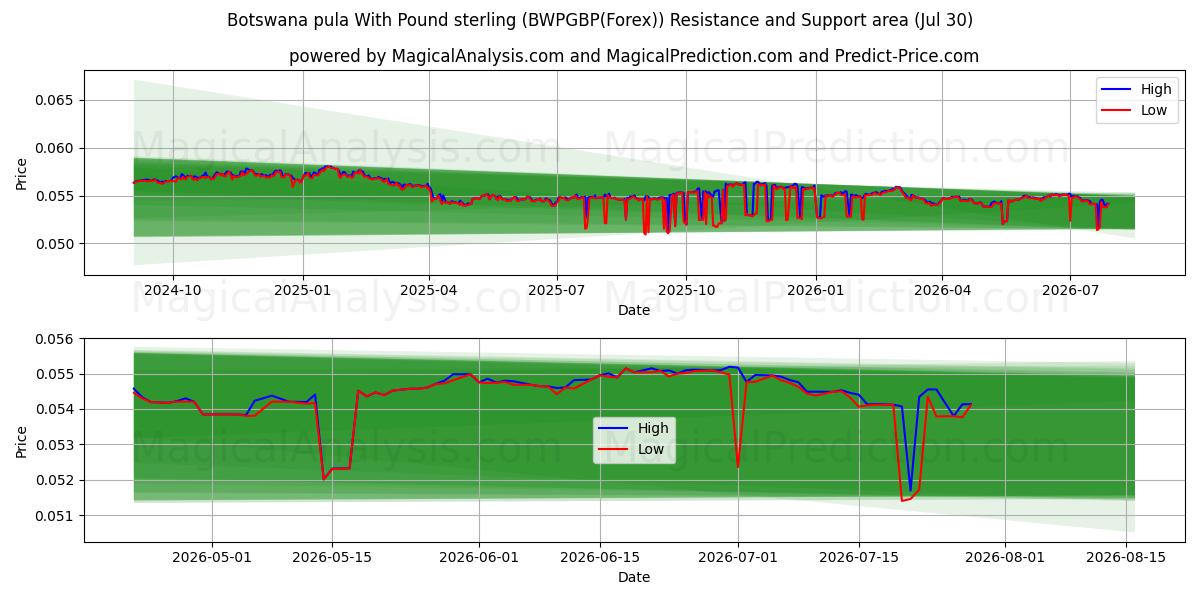Image resolution: width=1200 pixels, height=600 pixels.
Task: Click the 0.050 tick on top chart y-axis
Action: [x=55, y=244]
